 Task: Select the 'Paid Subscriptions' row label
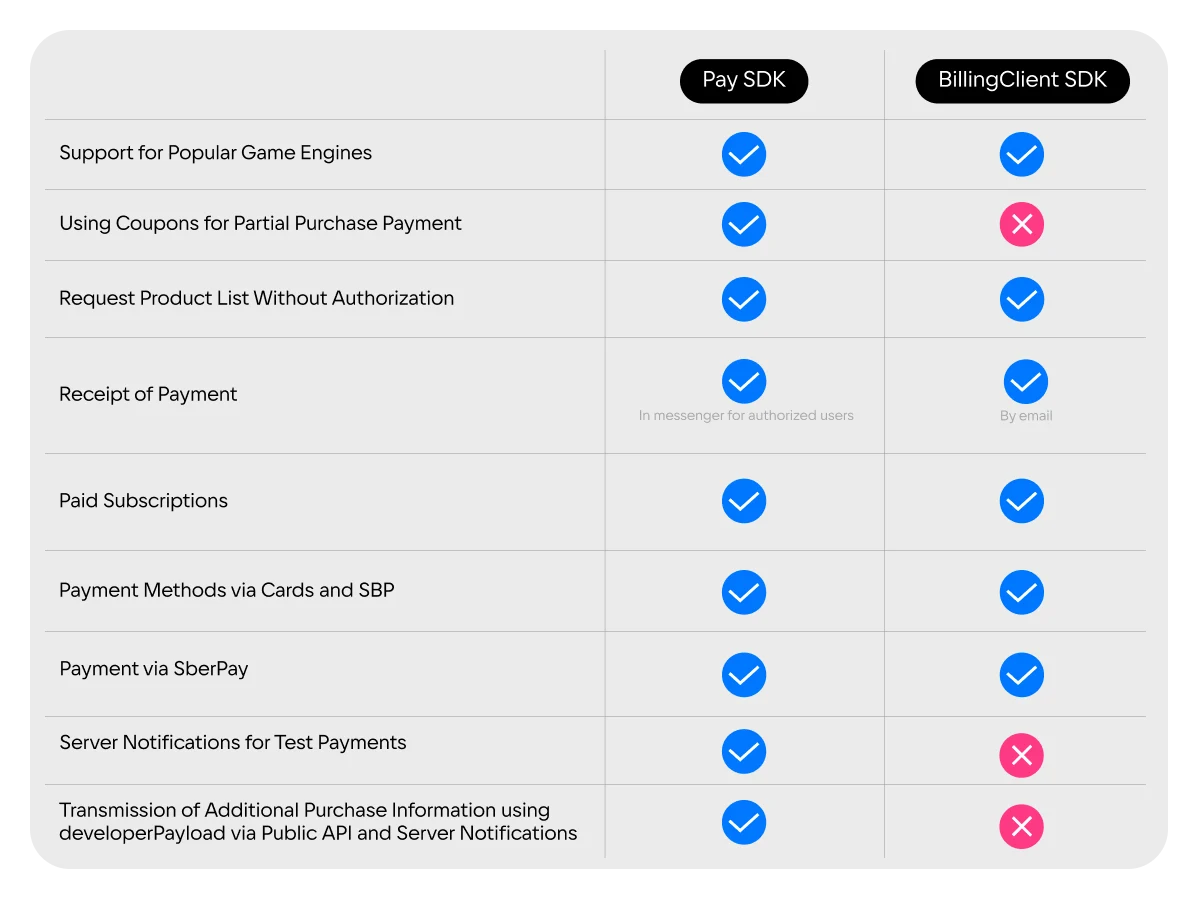[x=143, y=501]
